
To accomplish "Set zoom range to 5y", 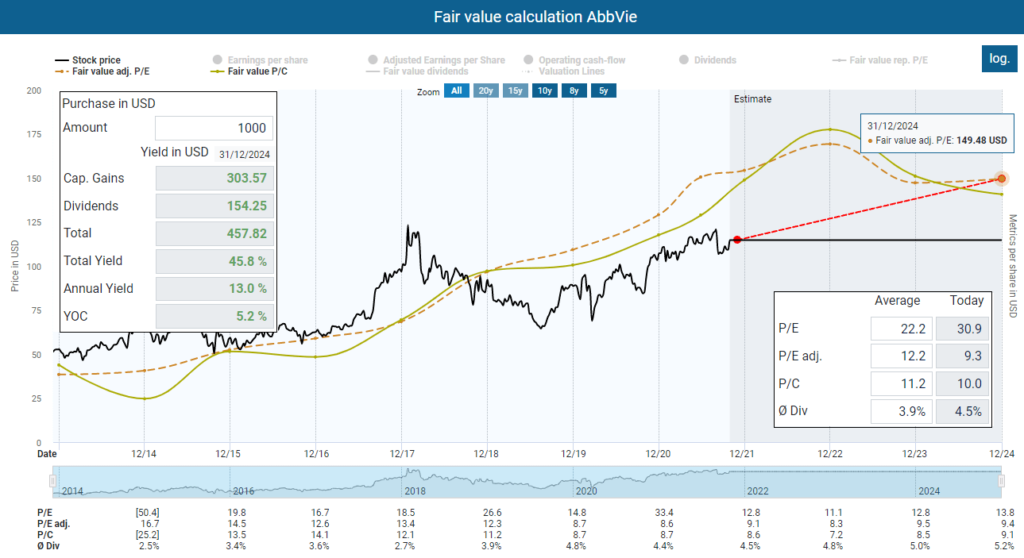I will coord(603,91).
